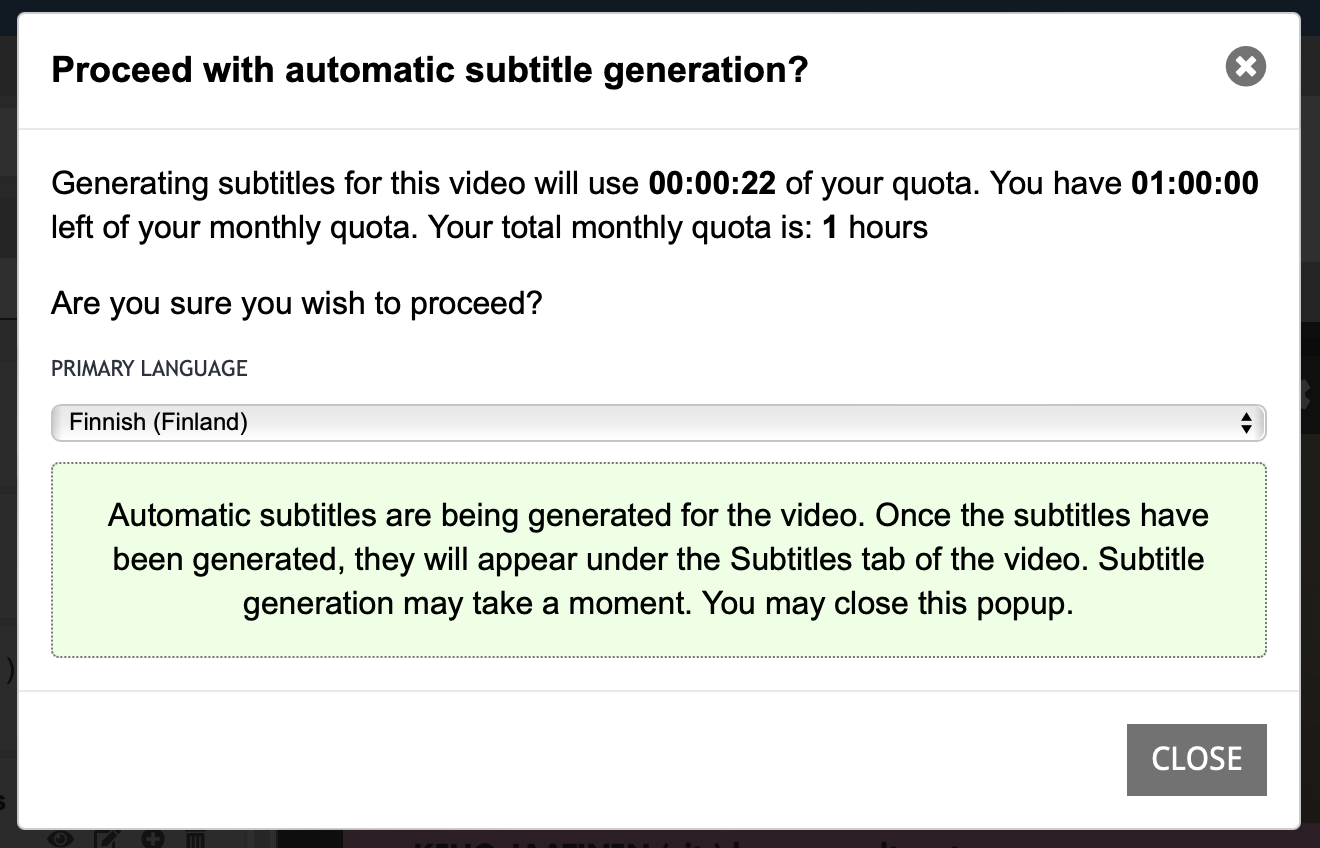Click the bold 1 in total monthly quota
The height and width of the screenshot is (848, 1320).
point(829,228)
